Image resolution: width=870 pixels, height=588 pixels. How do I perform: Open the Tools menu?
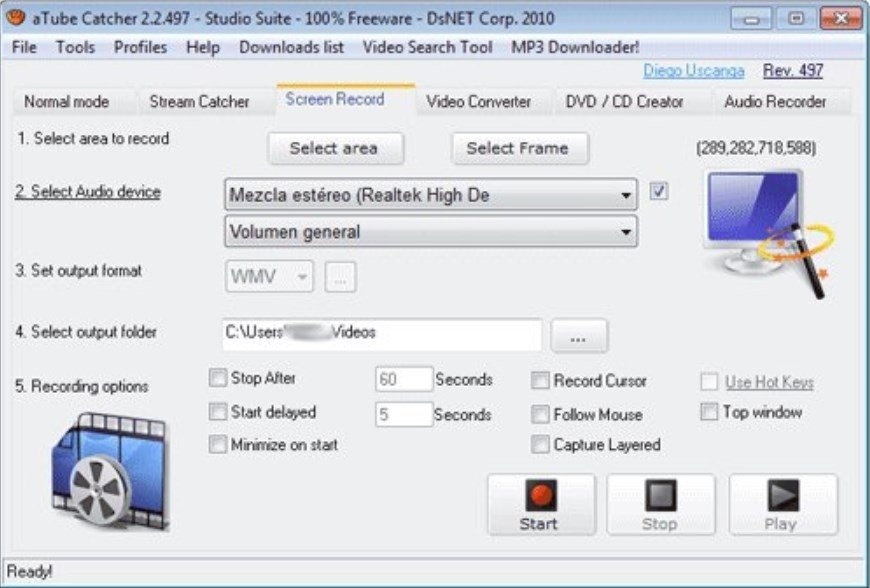click(75, 47)
